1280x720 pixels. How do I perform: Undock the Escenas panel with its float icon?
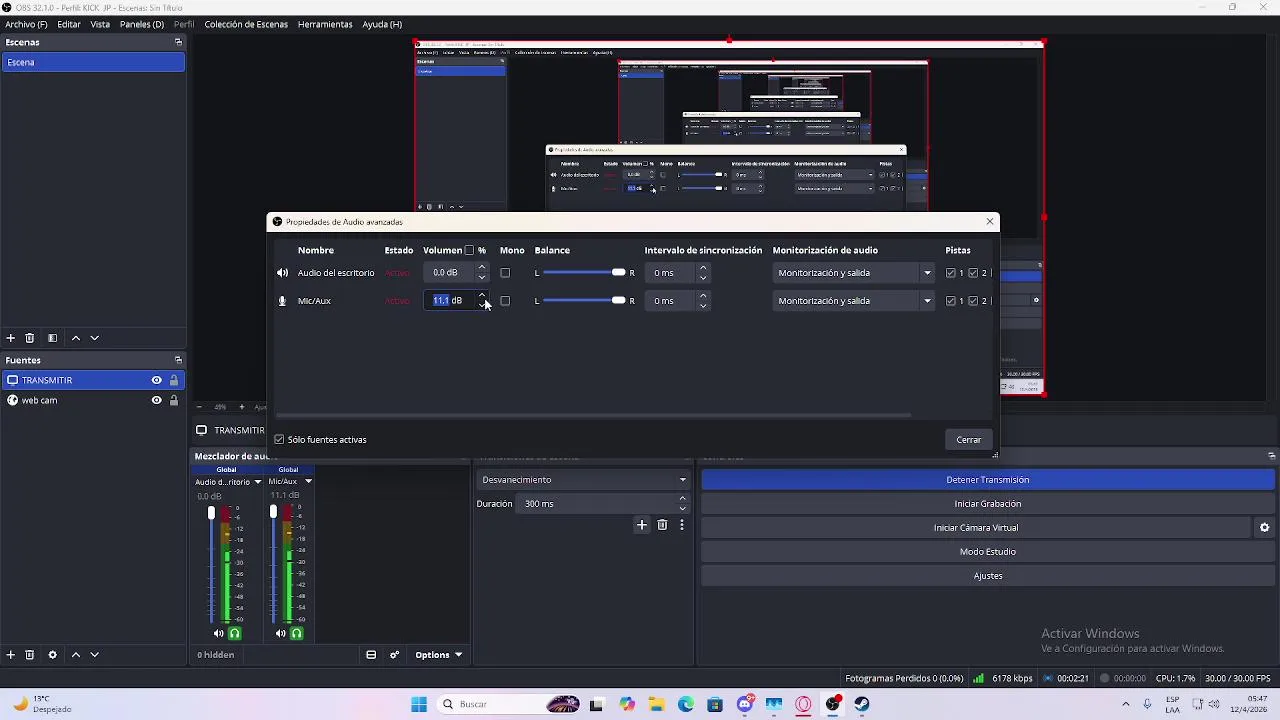[178, 42]
